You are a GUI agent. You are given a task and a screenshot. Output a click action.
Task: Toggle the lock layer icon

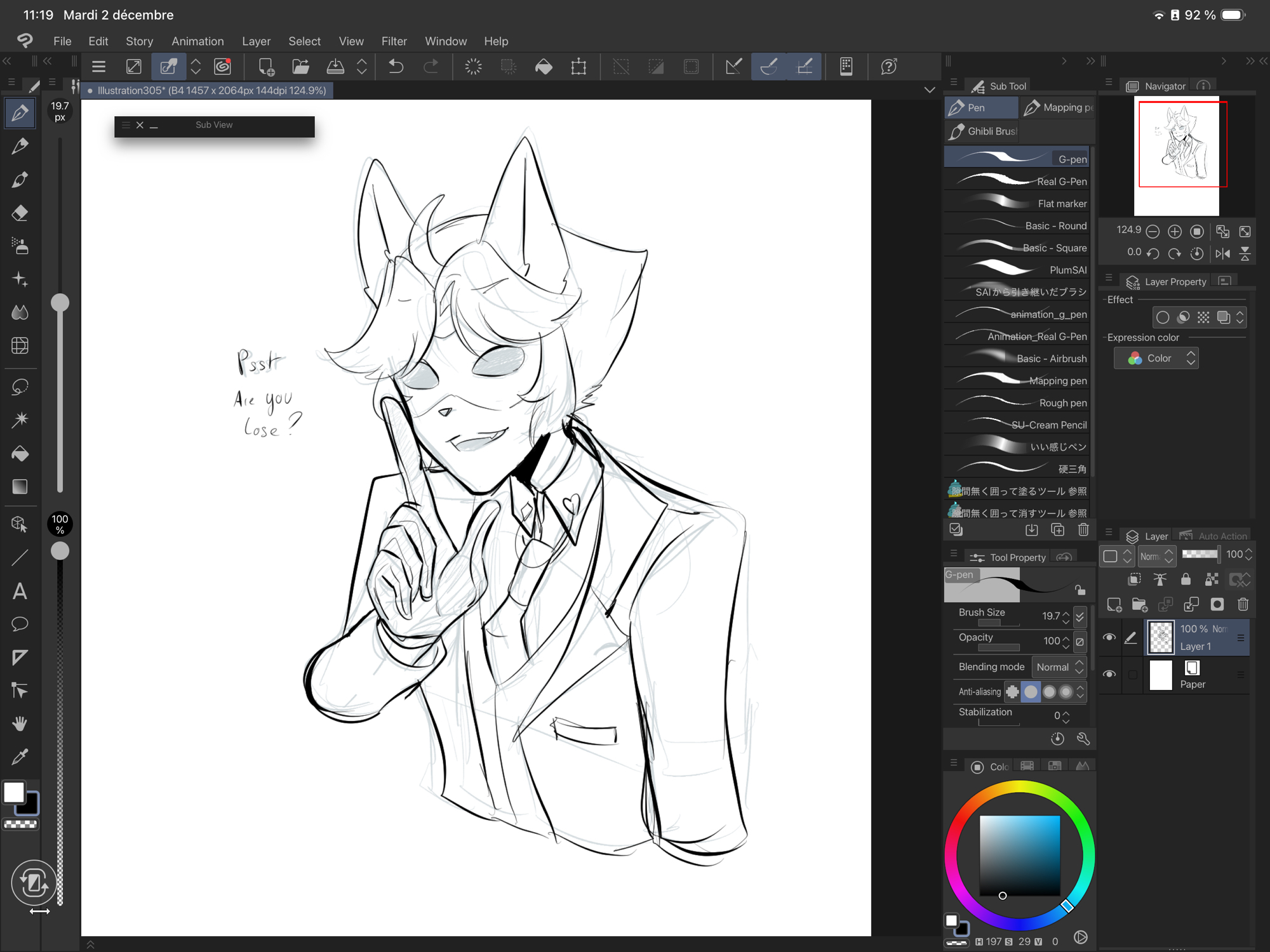[1185, 579]
